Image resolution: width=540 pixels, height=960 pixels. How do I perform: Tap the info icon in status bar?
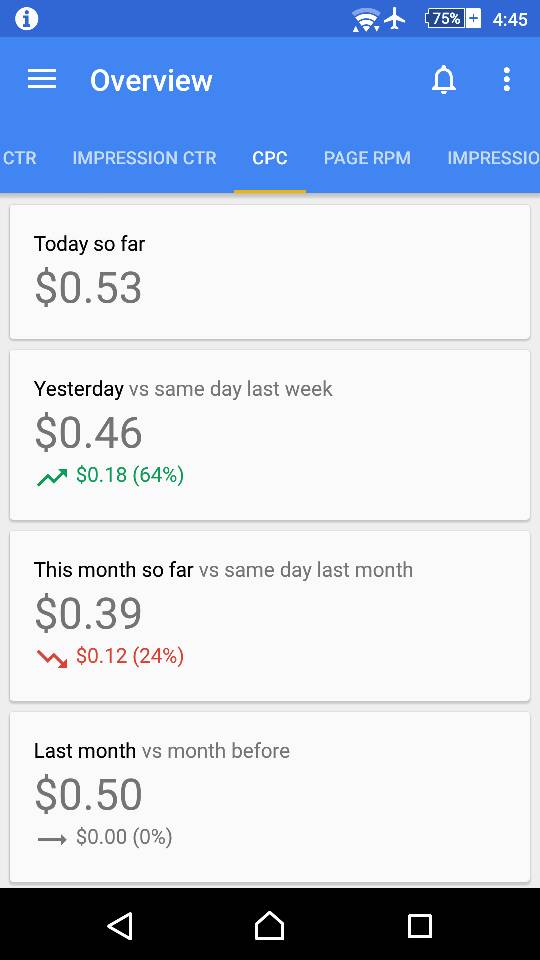[x=26, y=18]
